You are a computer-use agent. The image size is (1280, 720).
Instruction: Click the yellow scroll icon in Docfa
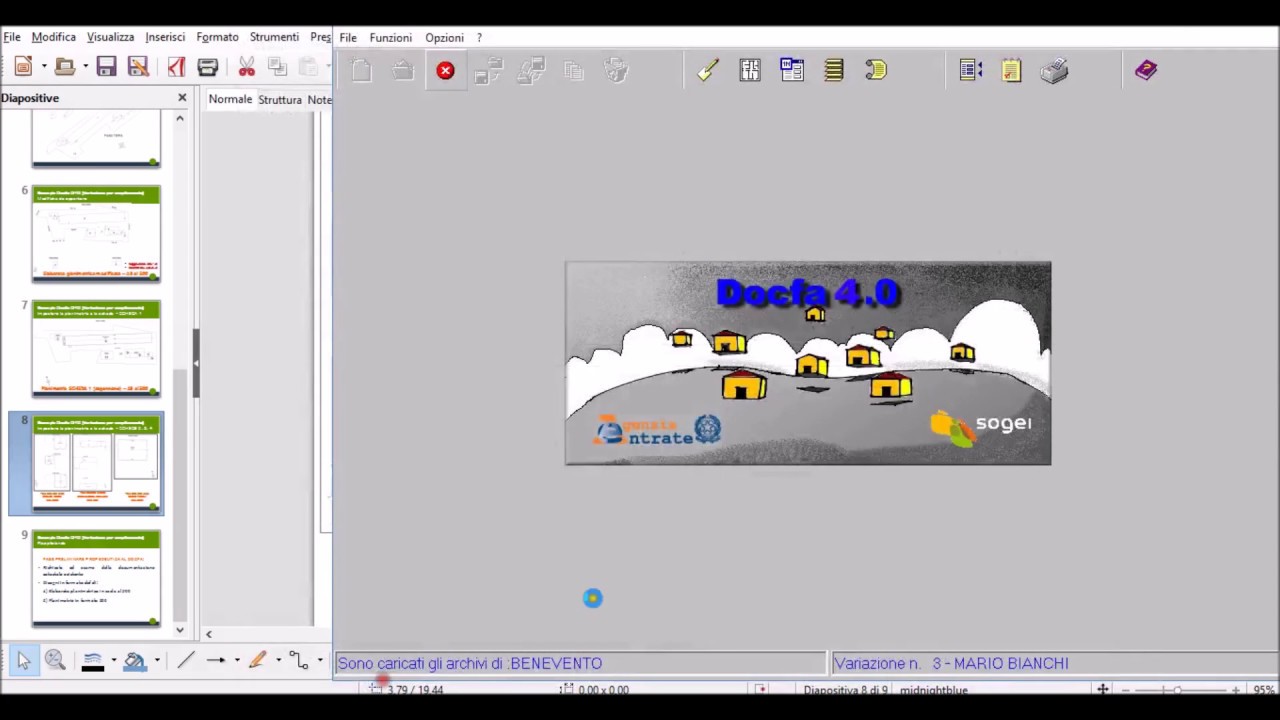coord(876,70)
